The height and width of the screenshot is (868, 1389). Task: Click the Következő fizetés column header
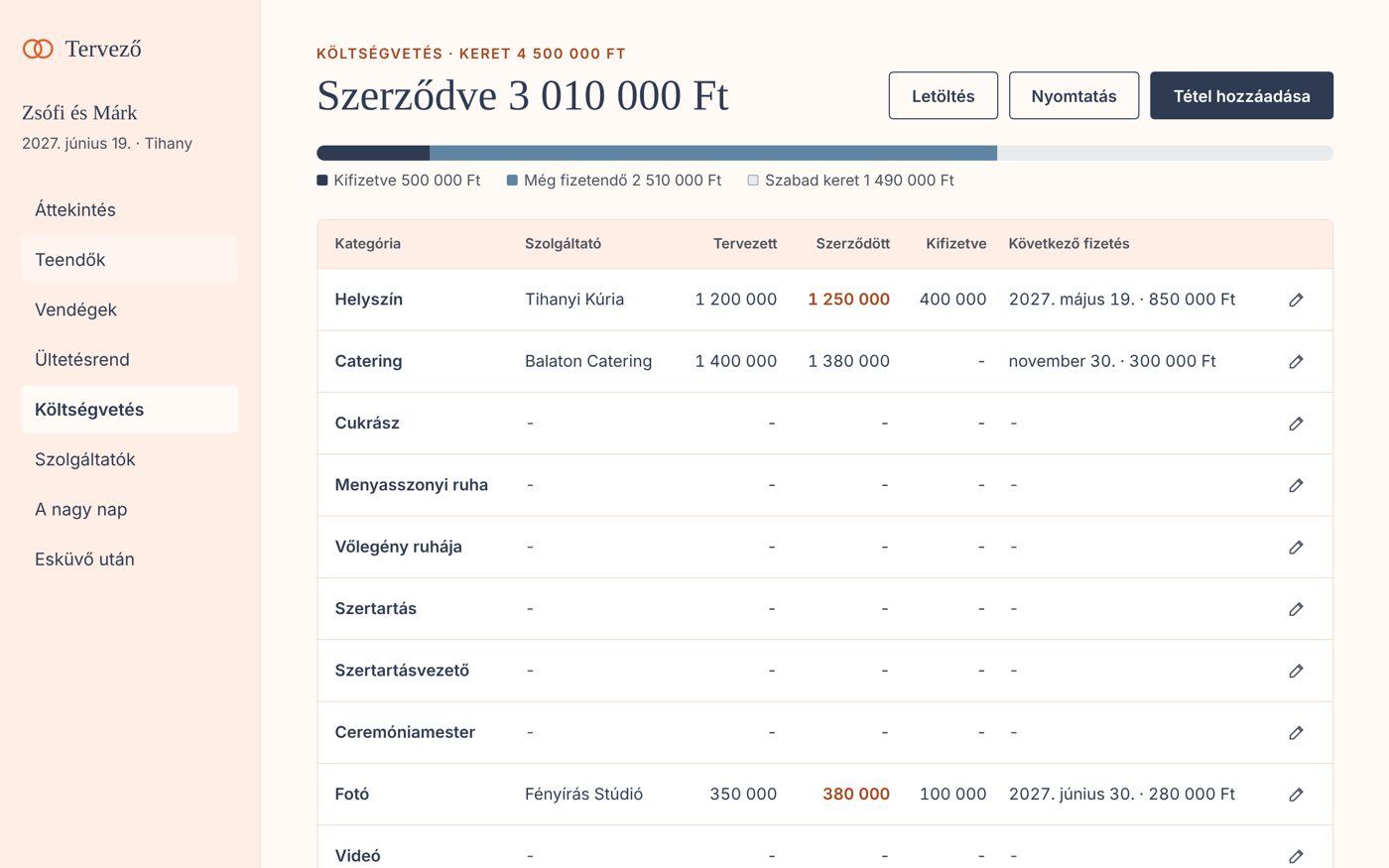coord(1069,244)
